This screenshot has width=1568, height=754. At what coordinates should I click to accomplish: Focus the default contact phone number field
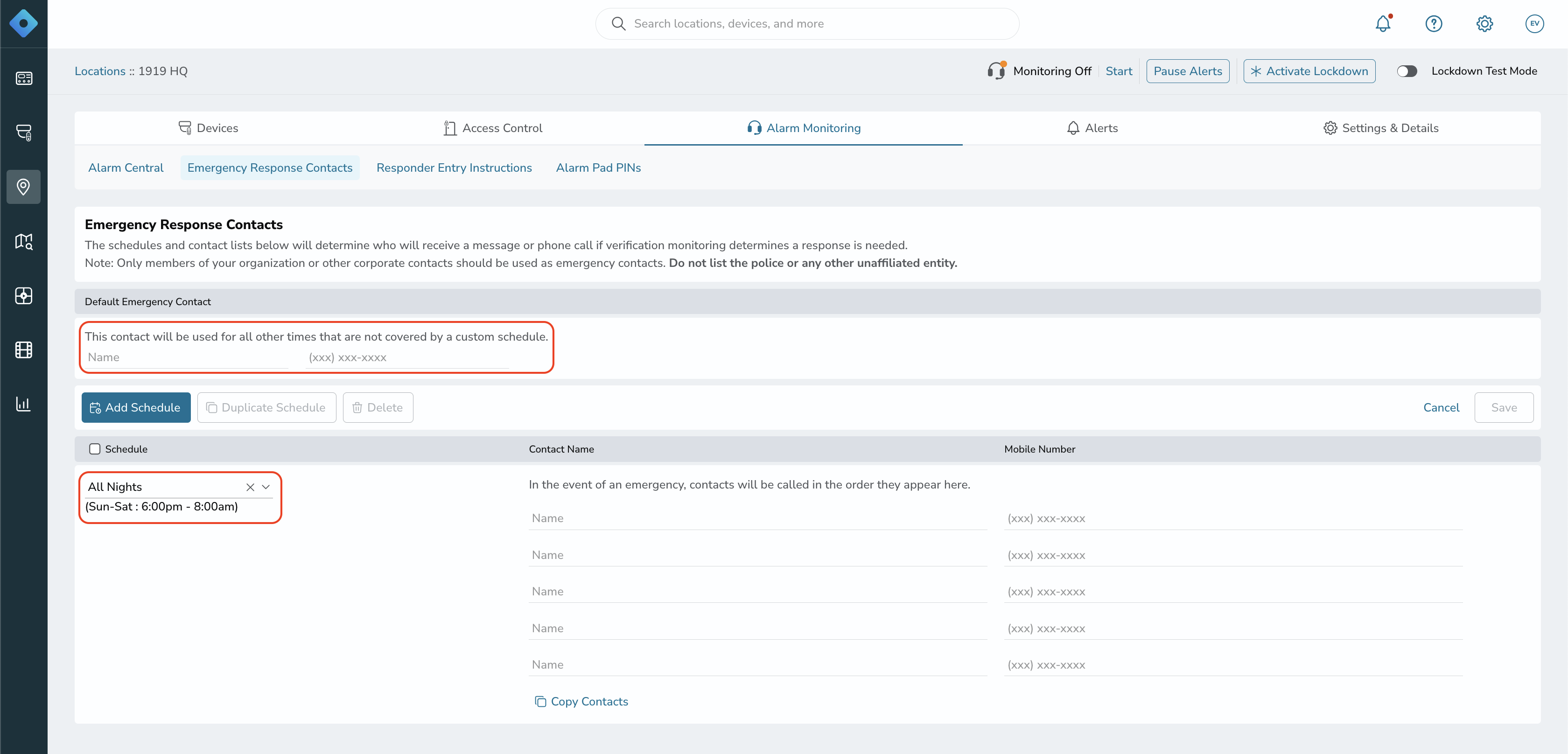click(x=408, y=357)
